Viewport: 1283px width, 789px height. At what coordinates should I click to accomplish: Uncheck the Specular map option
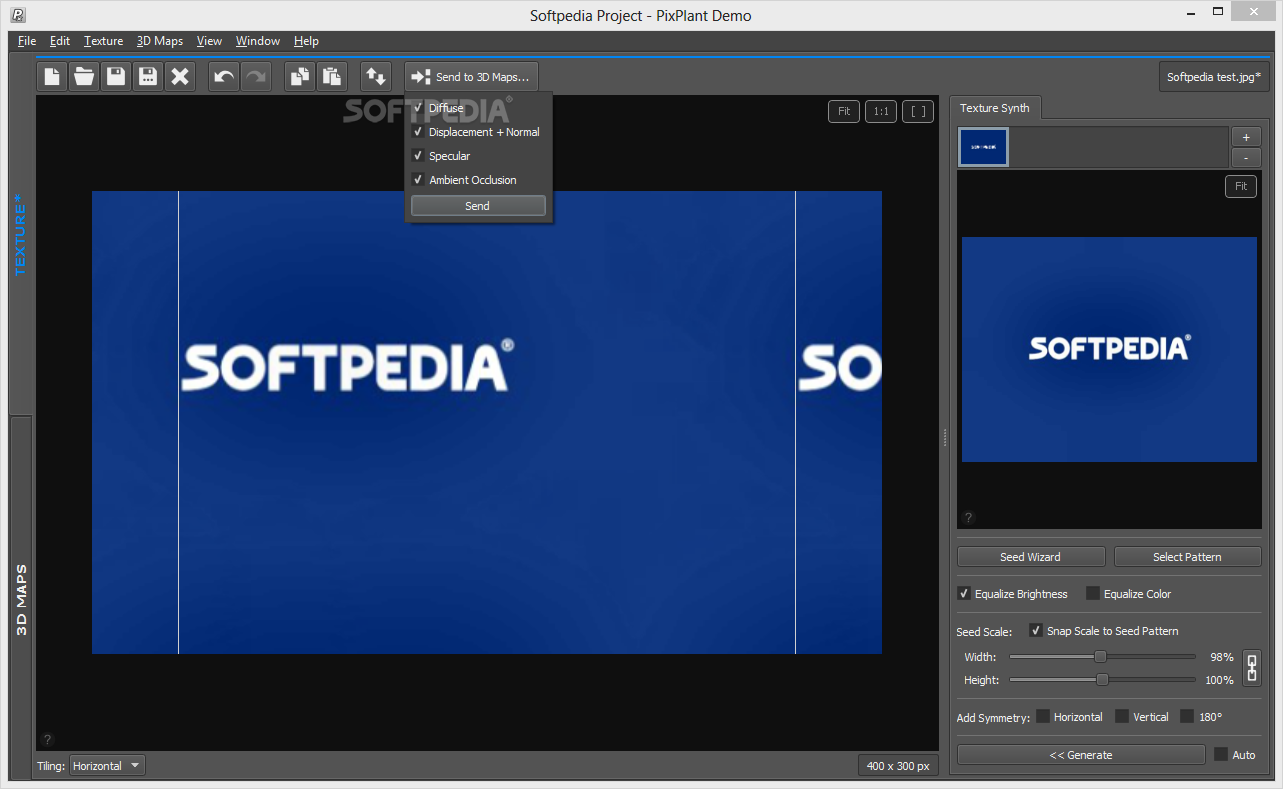418,156
